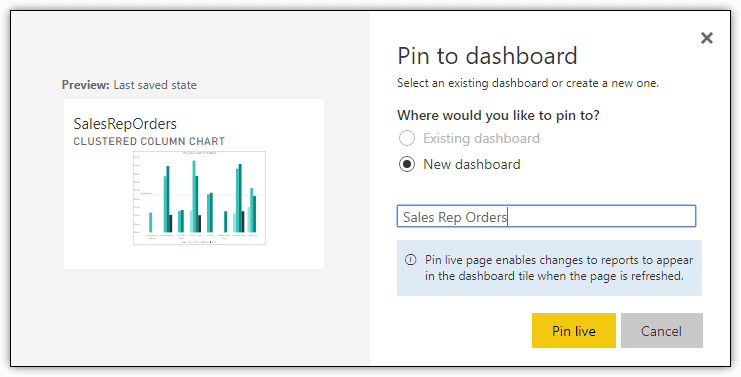Click the New dashboard label text
The width and height of the screenshot is (741, 377).
(472, 164)
